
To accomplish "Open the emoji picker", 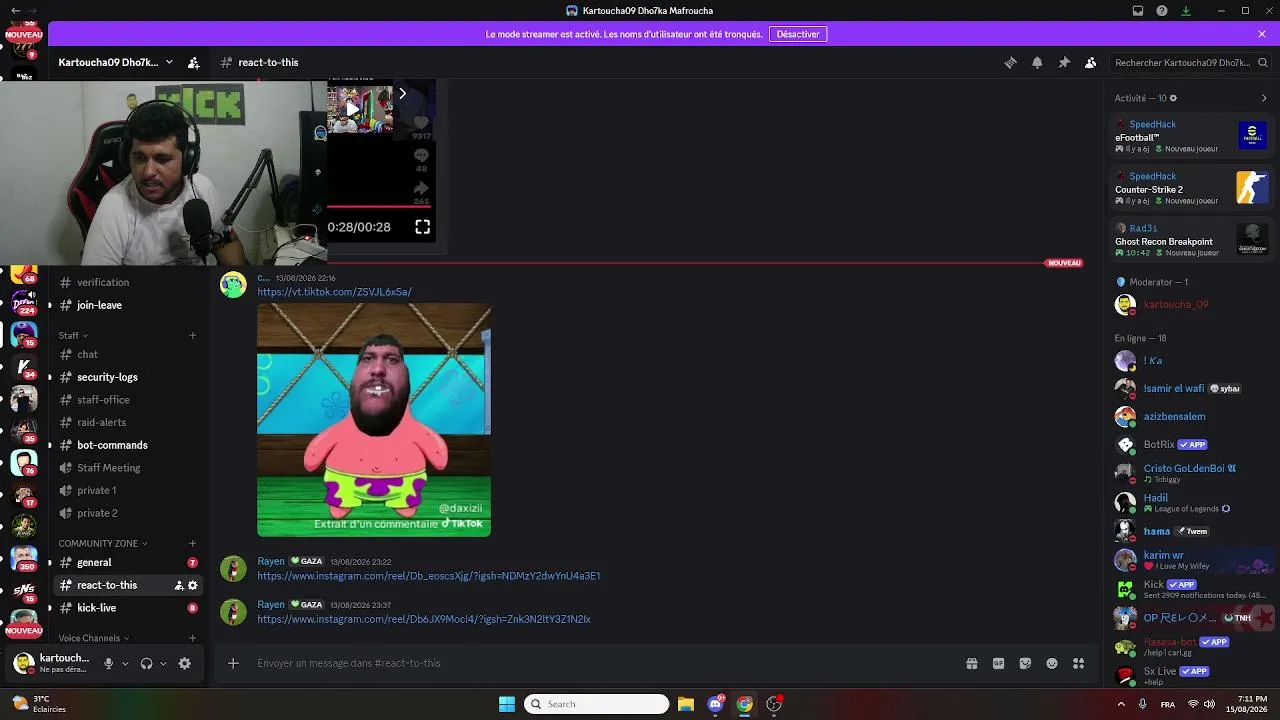I will 1052,663.
